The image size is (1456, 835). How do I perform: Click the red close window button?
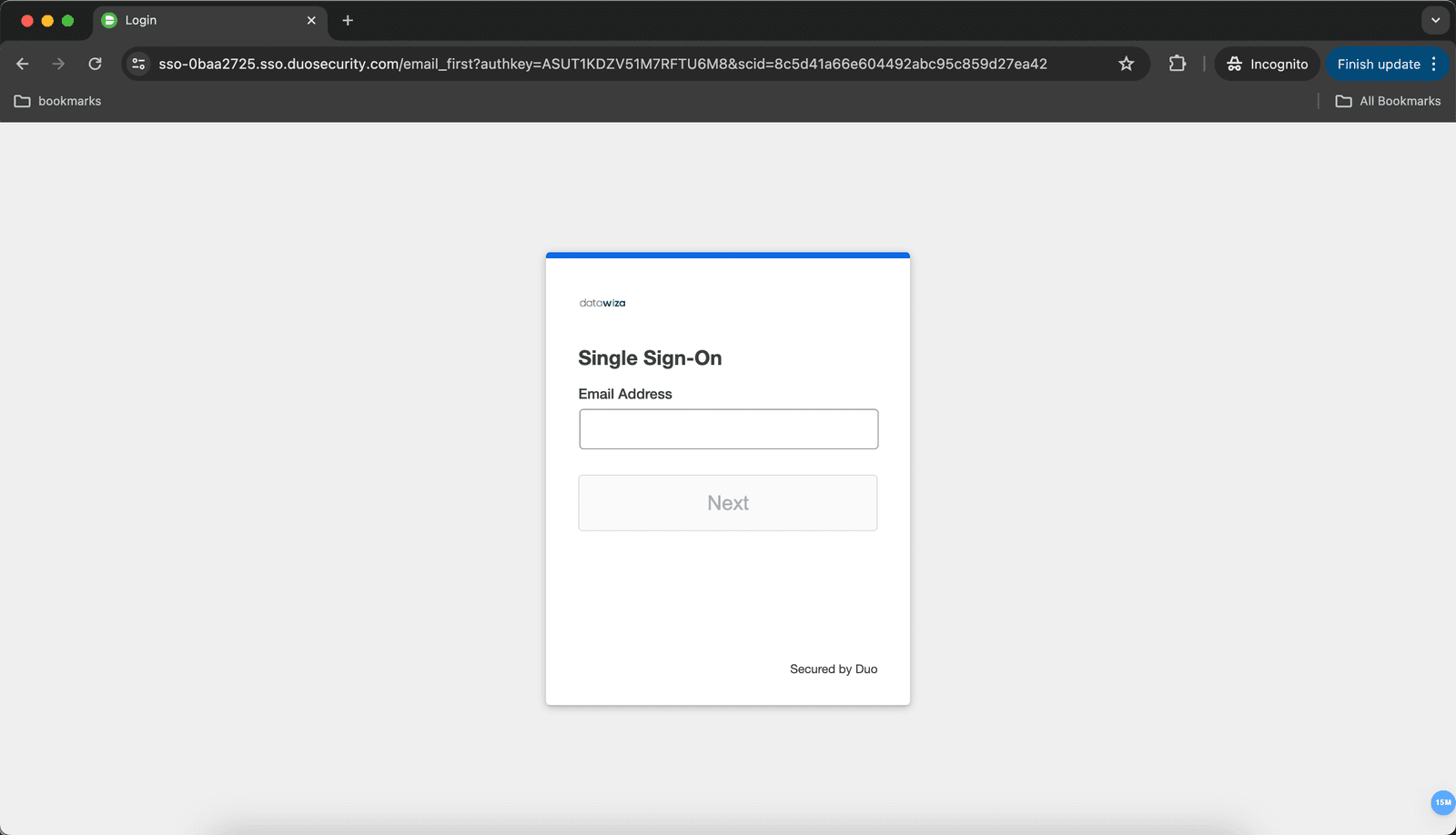(x=27, y=20)
